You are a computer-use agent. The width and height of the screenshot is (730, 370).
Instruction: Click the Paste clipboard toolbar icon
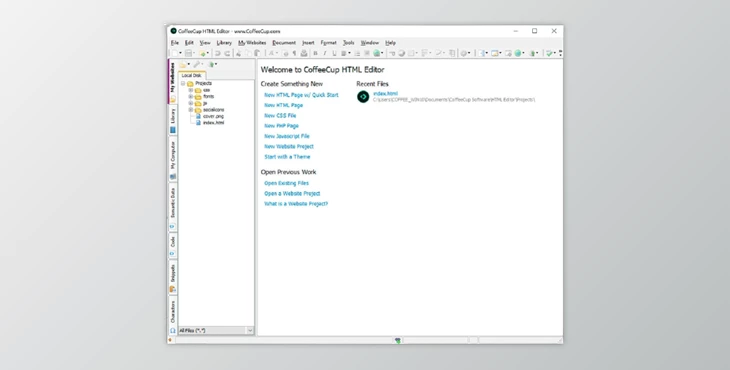pyautogui.click(x=257, y=54)
